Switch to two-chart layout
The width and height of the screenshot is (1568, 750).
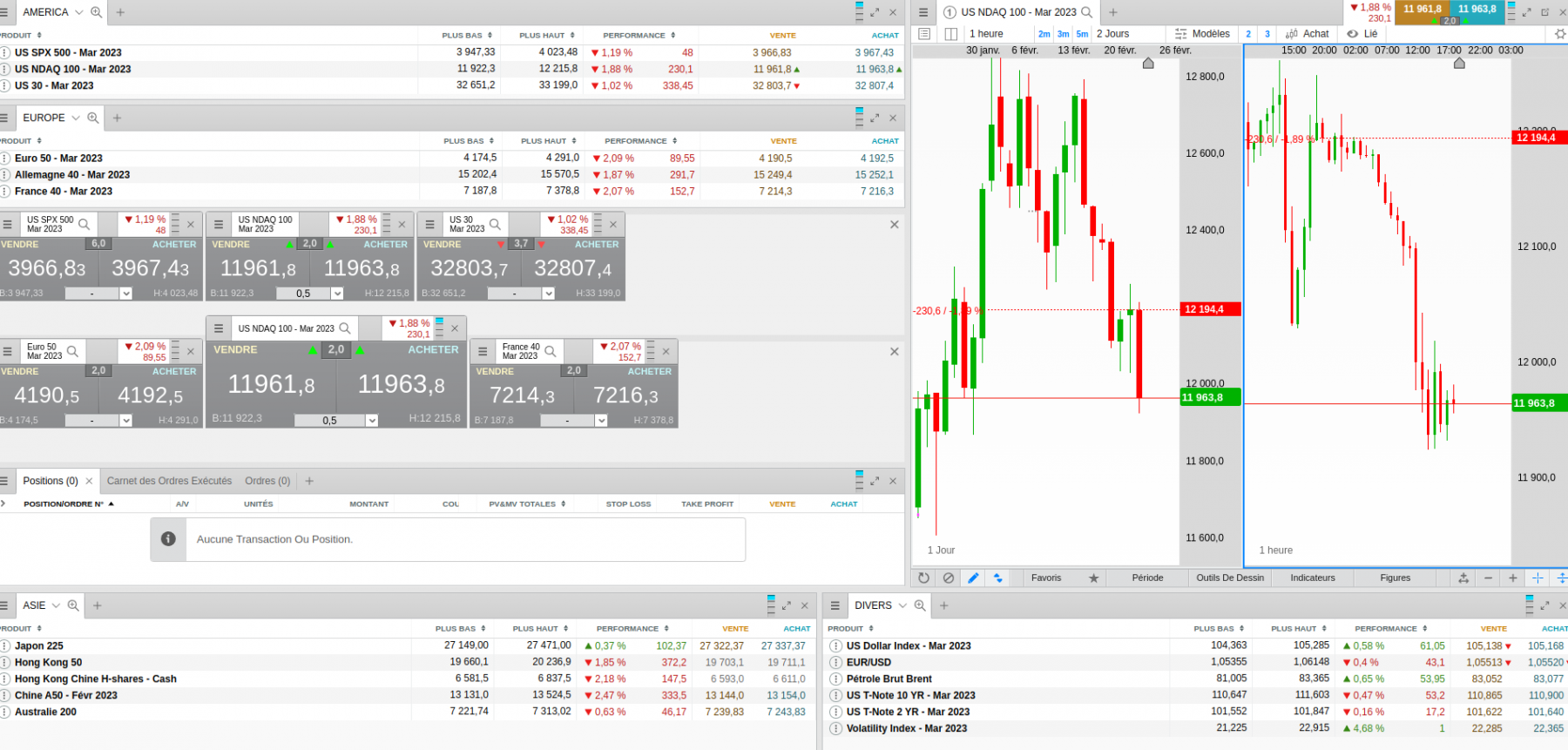click(1248, 34)
